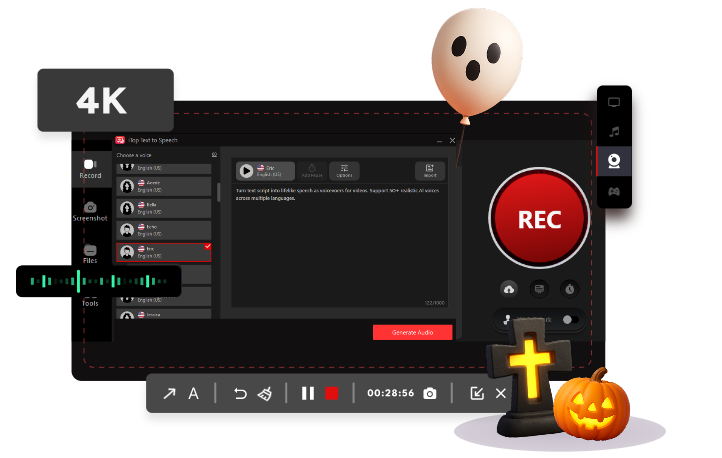Click the Choose a voice heading
722x458 pixels.
point(134,155)
